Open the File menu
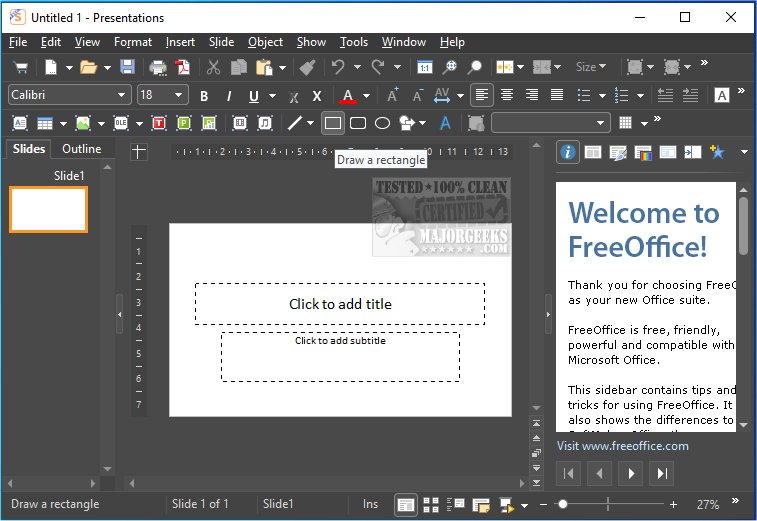757x521 pixels. [x=18, y=42]
